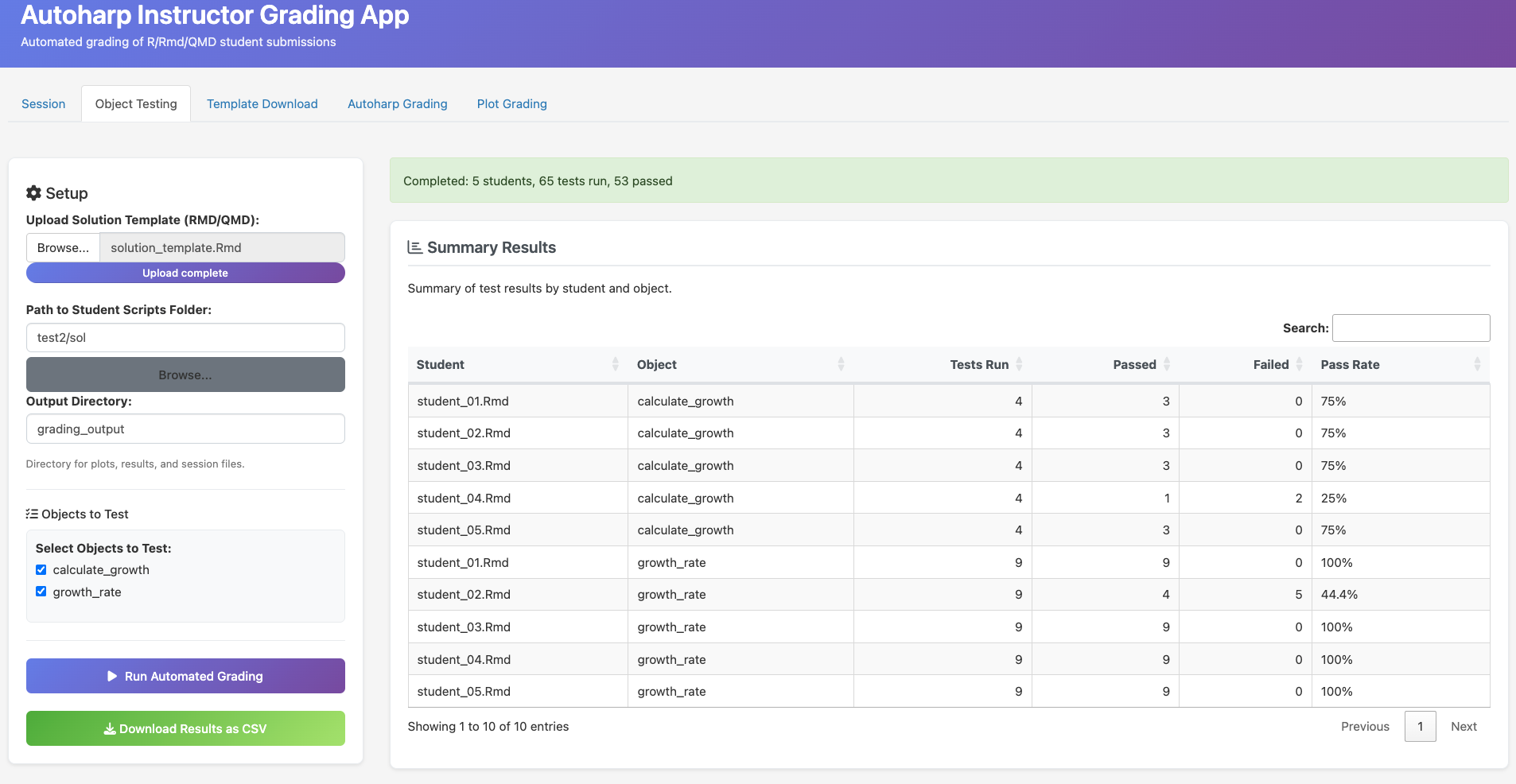Sort the table using the Student column arrows

pyautogui.click(x=616, y=364)
